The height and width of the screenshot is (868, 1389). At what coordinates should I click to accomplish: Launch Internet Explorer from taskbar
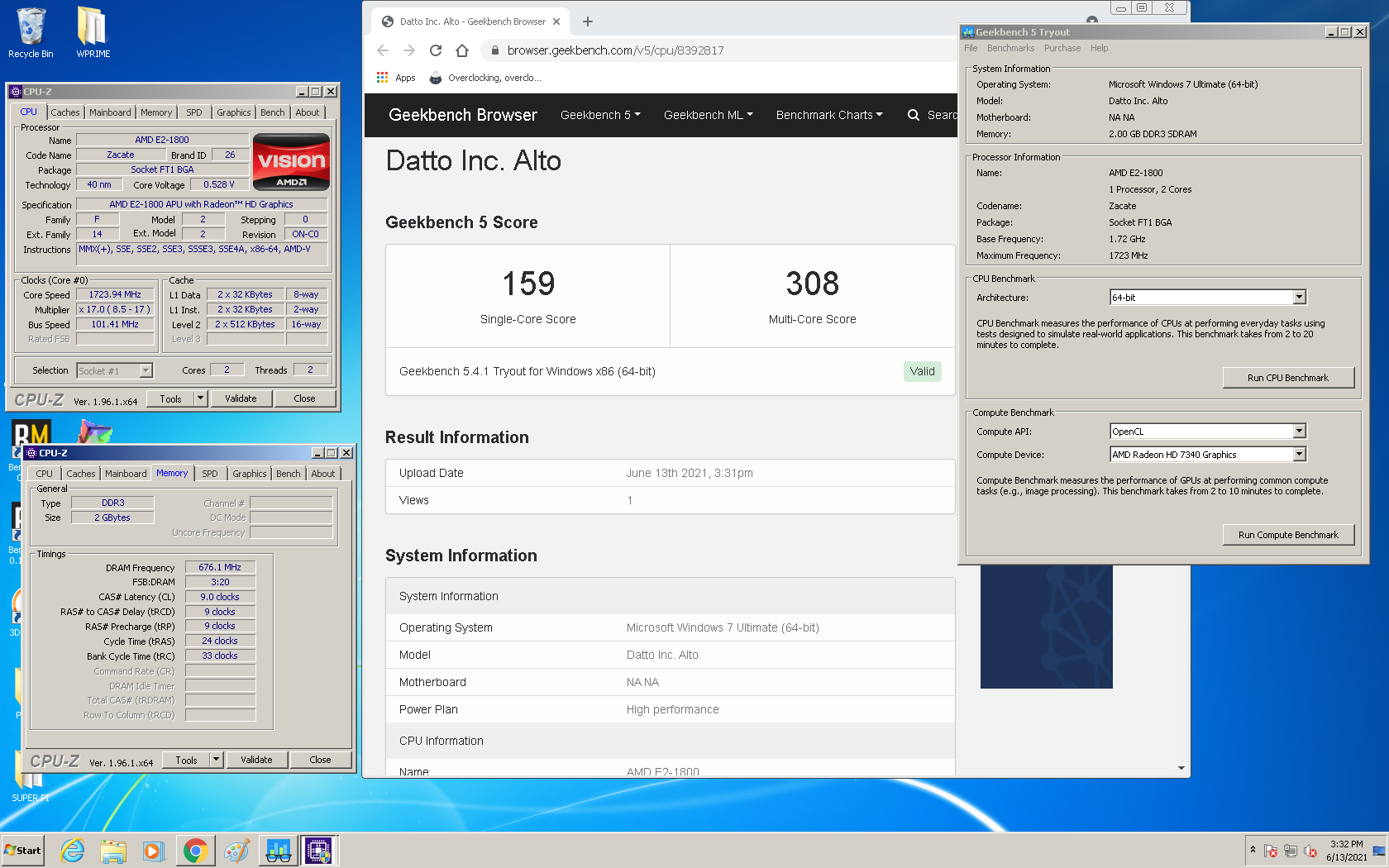(73, 851)
